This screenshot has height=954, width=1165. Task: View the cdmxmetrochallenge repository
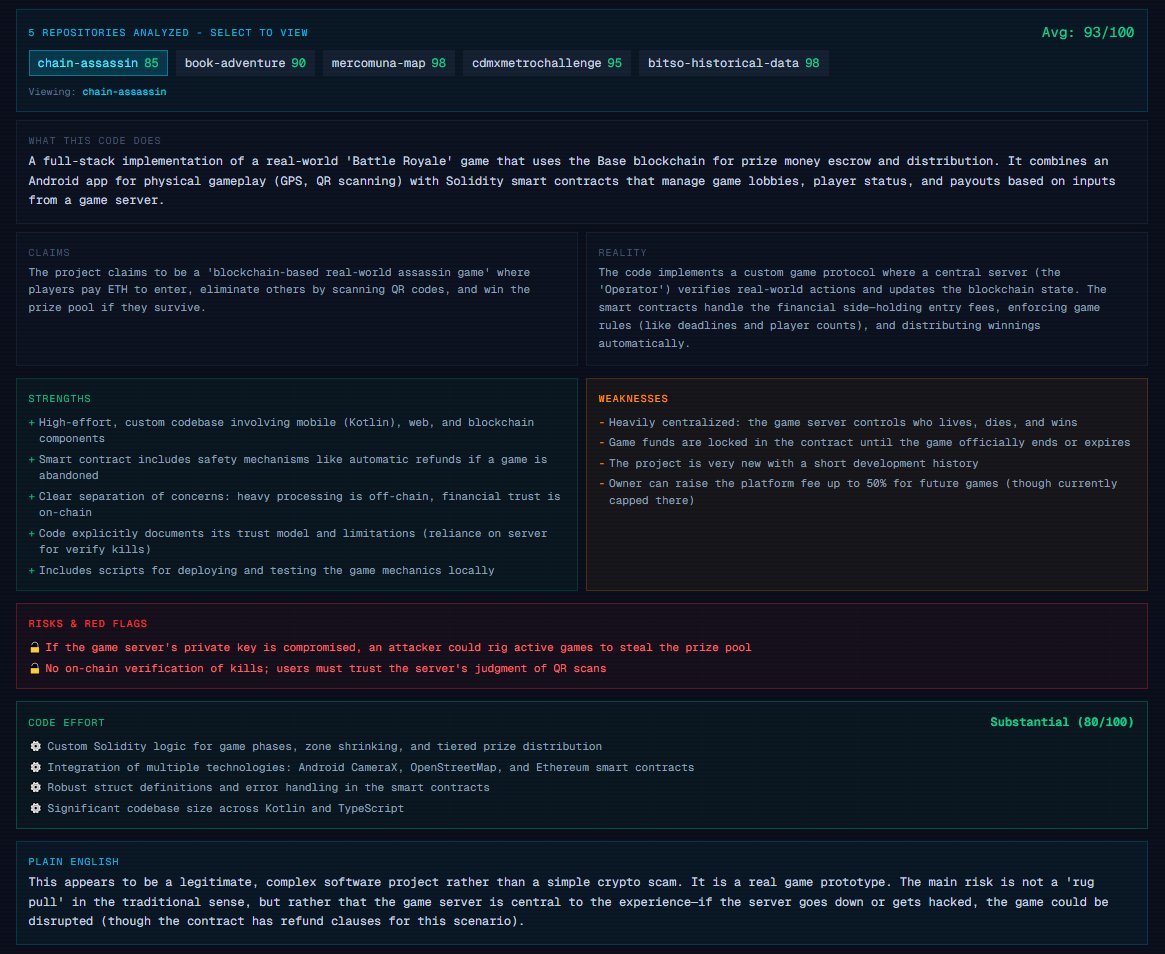pyautogui.click(x=547, y=63)
